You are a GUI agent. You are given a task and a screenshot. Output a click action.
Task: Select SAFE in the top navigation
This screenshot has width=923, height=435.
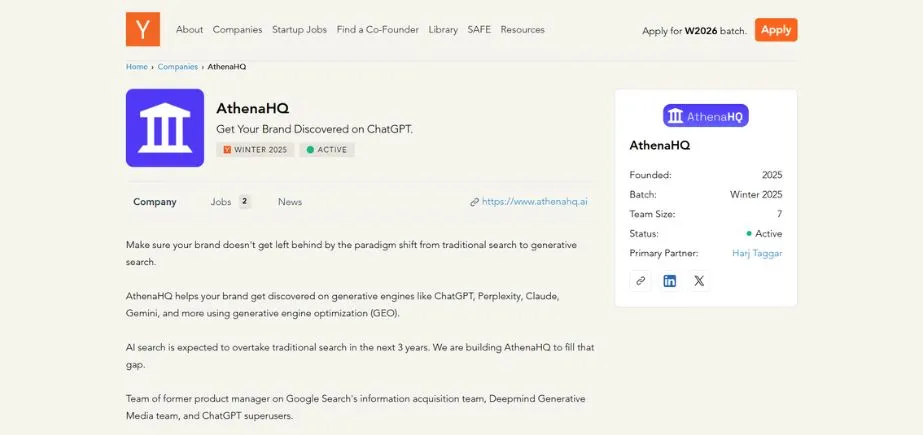[479, 29]
